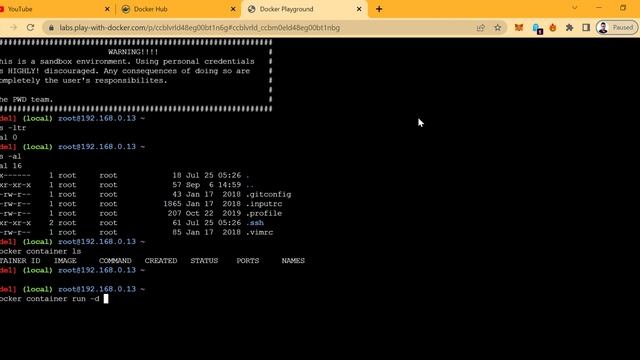Click the terminal cursor after 'run -d'
The image size is (640, 360).
106,299
